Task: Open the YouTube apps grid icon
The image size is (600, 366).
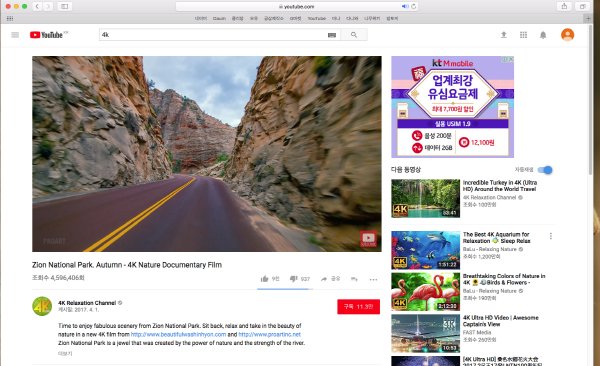Action: 523,35
